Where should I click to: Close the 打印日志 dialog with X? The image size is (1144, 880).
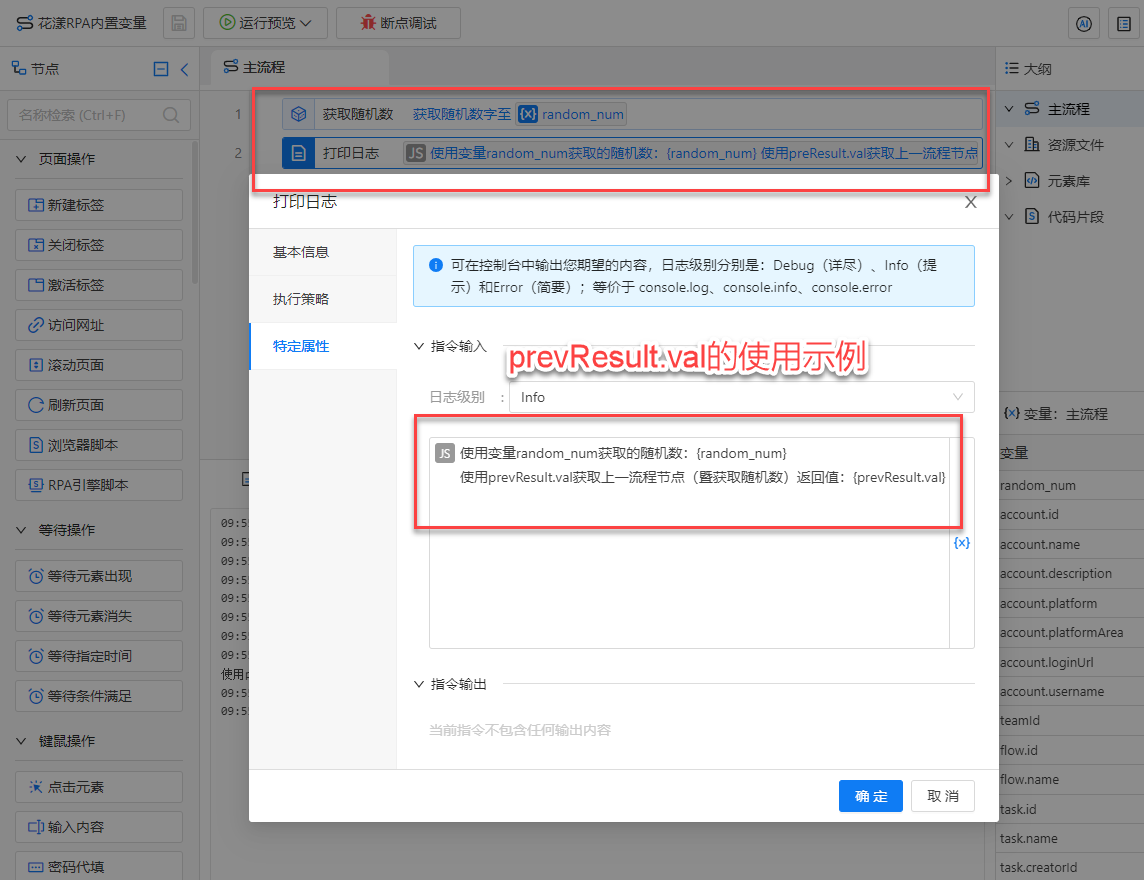(970, 202)
